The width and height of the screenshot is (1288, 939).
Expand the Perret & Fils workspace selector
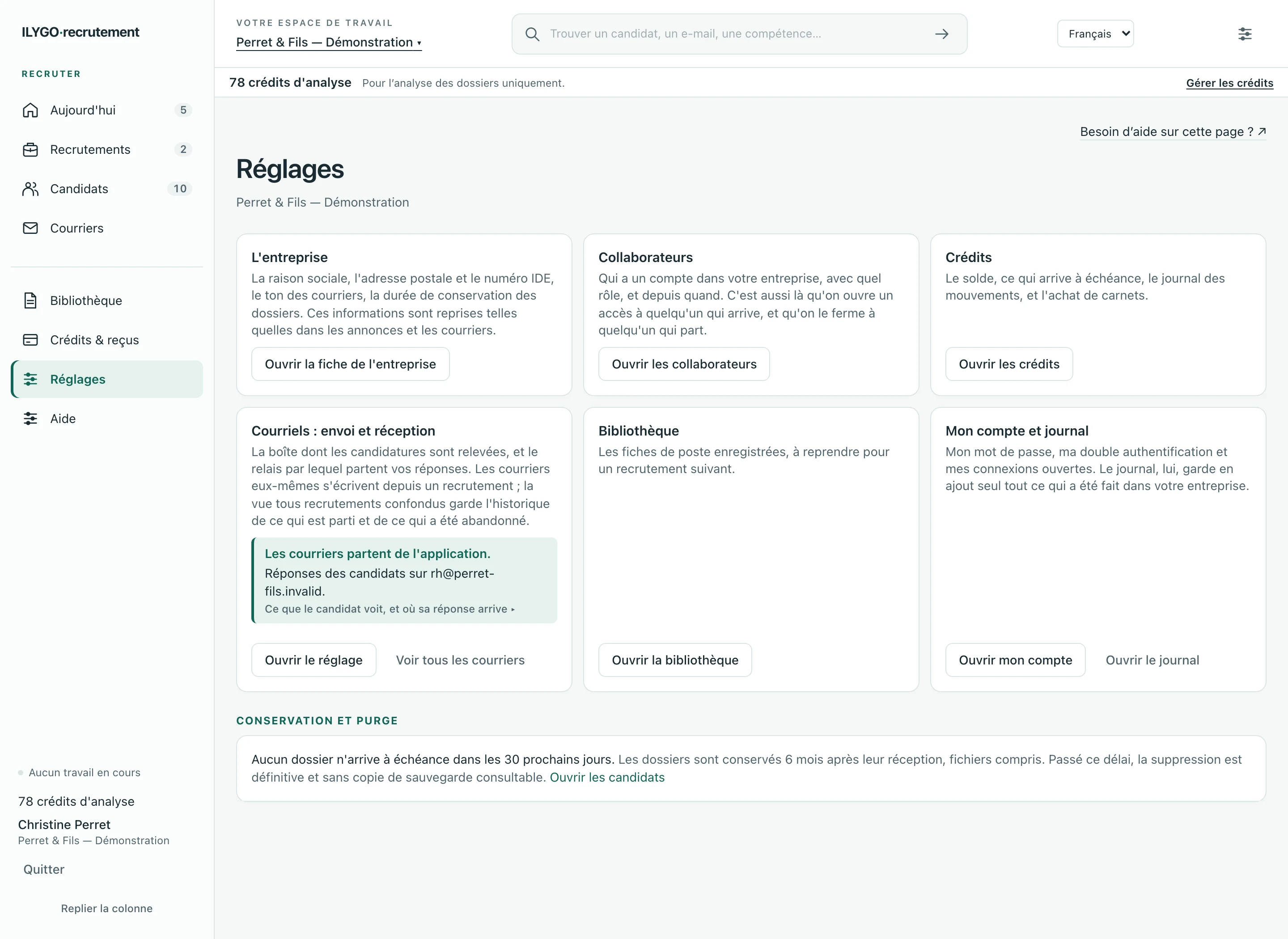tap(329, 42)
